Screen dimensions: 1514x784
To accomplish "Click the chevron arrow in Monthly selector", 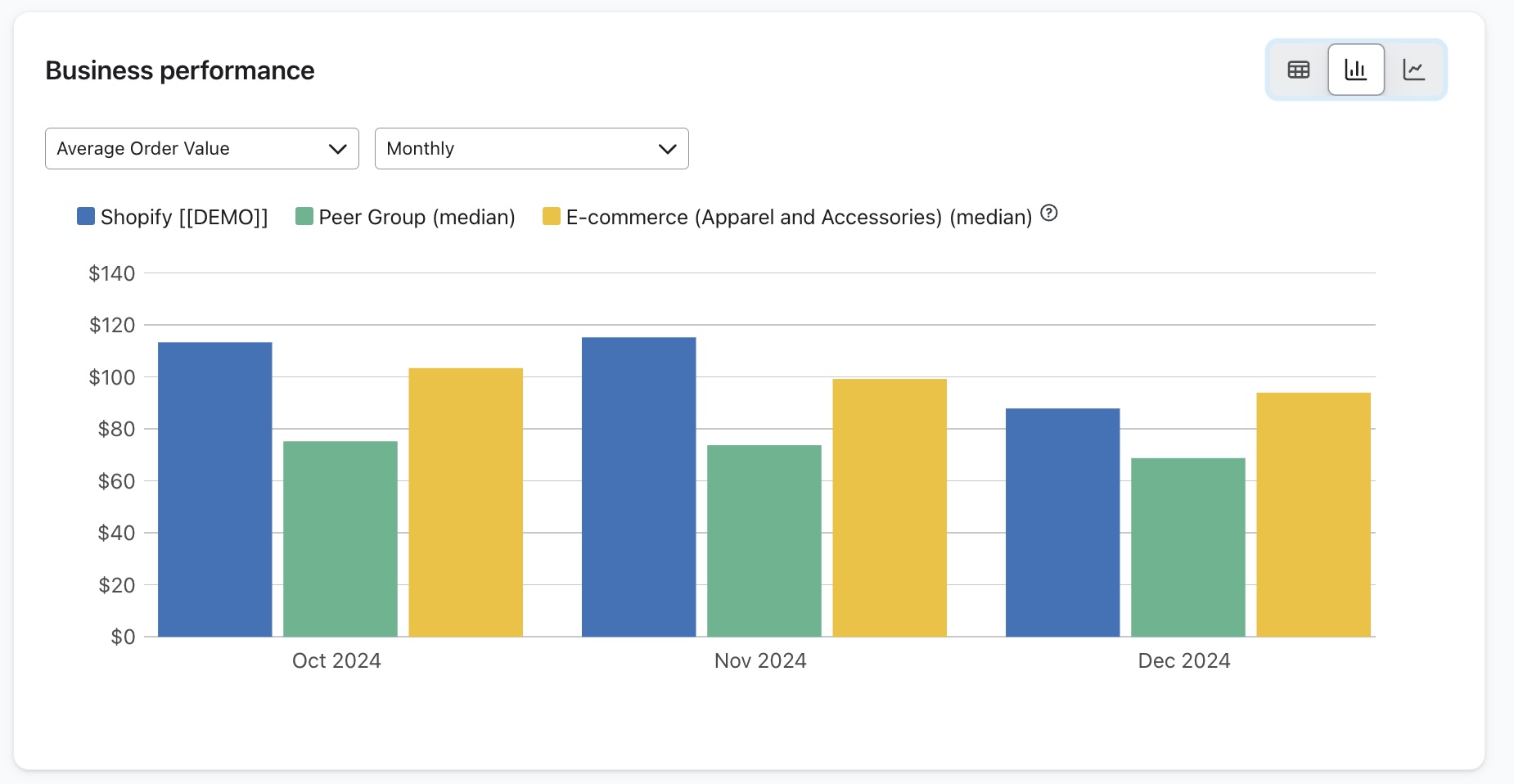I will point(667,149).
